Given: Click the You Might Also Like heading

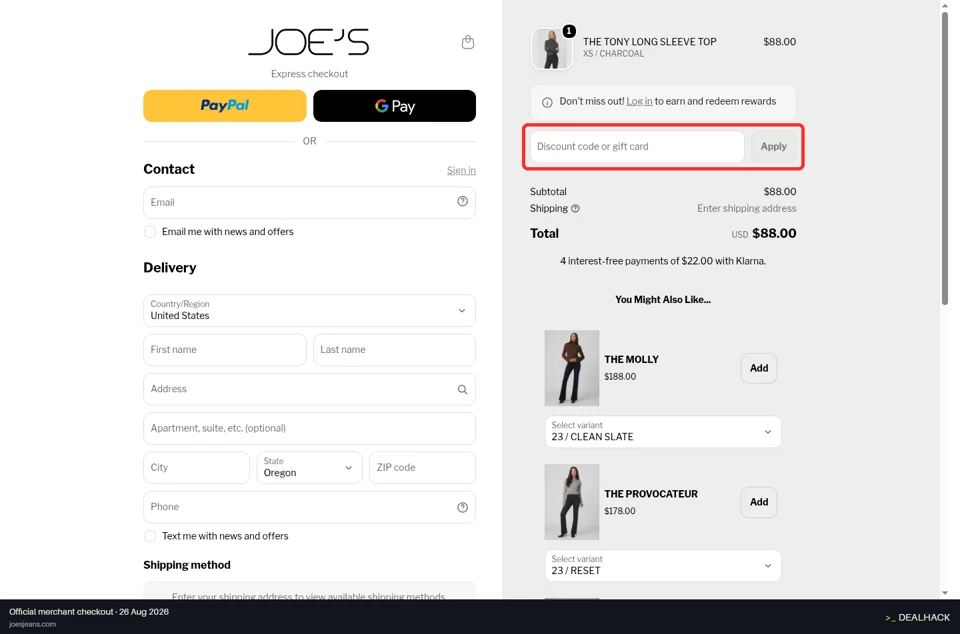Looking at the screenshot, I should point(662,300).
